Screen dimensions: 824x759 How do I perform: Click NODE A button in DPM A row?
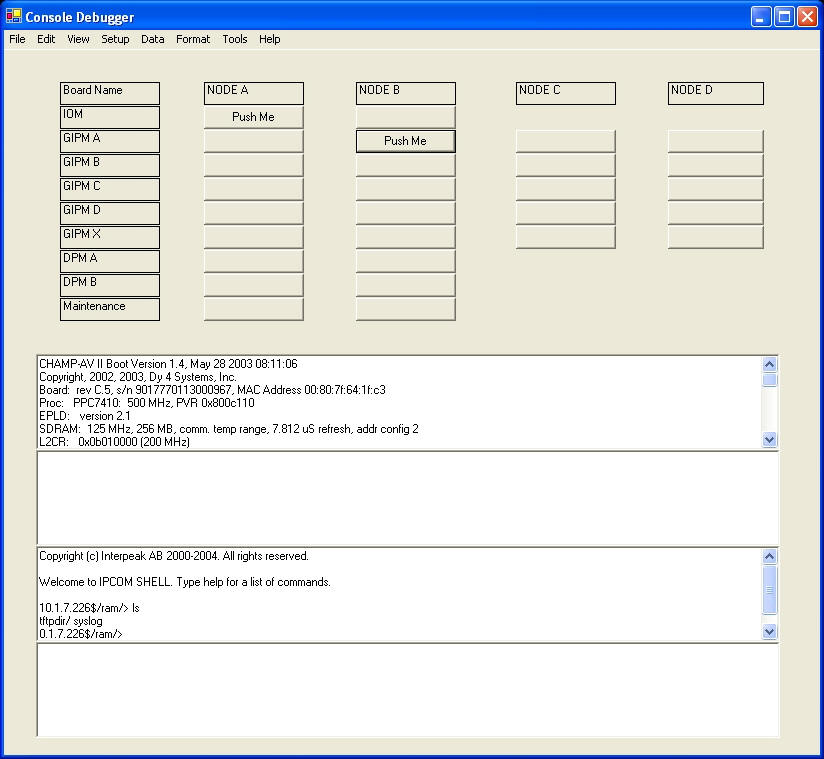click(x=253, y=261)
